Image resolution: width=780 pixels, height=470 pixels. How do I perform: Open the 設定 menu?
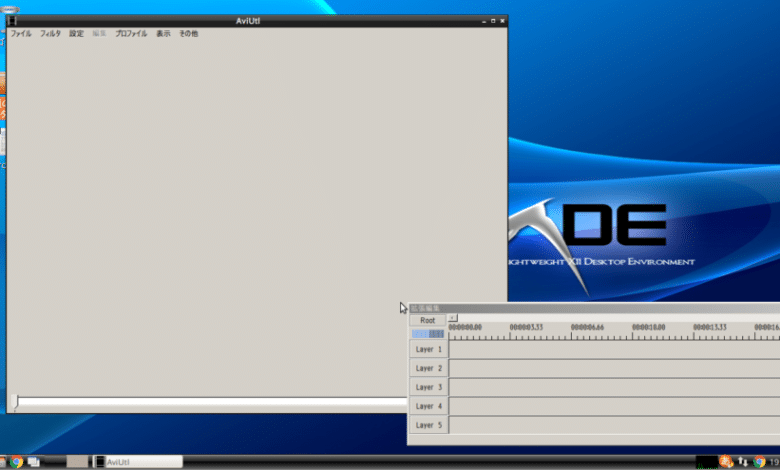point(76,34)
